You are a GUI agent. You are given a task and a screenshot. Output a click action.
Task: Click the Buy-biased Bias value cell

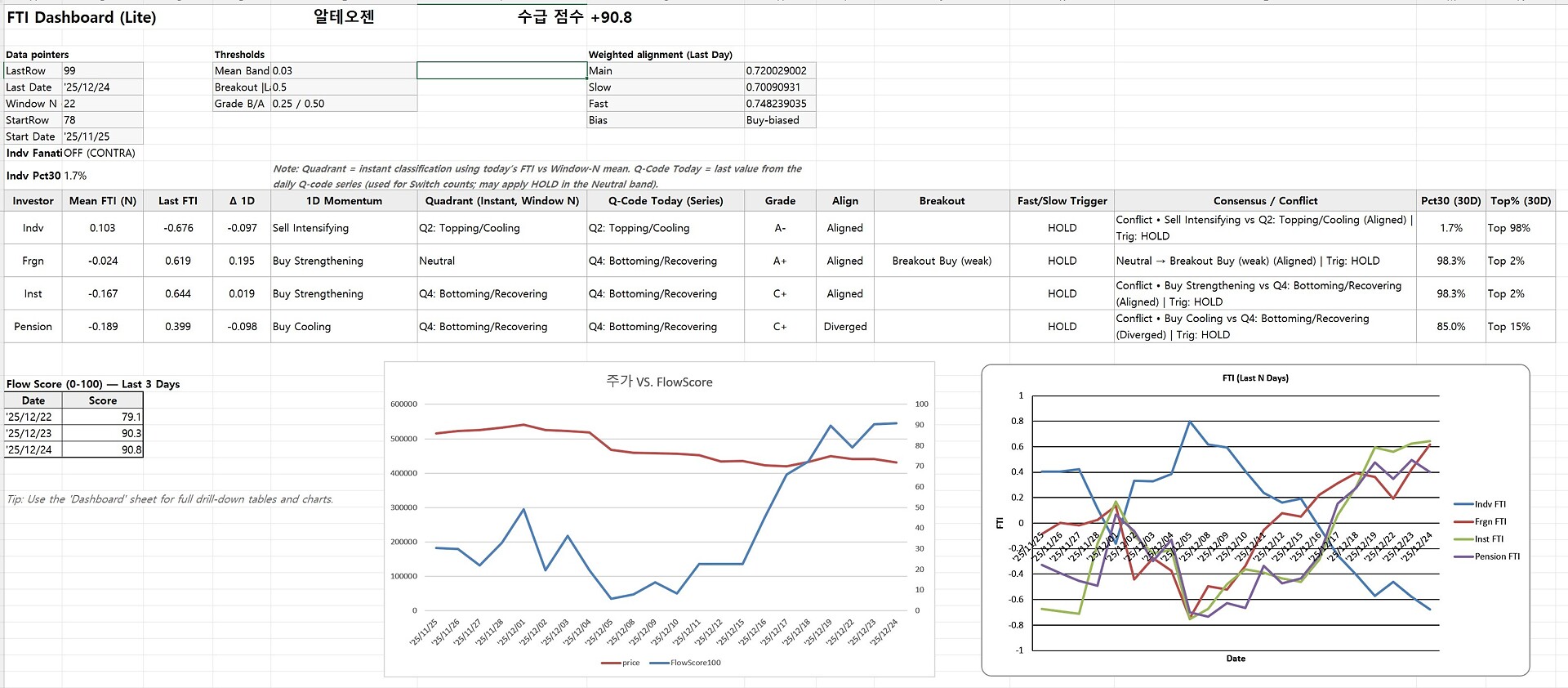(779, 120)
